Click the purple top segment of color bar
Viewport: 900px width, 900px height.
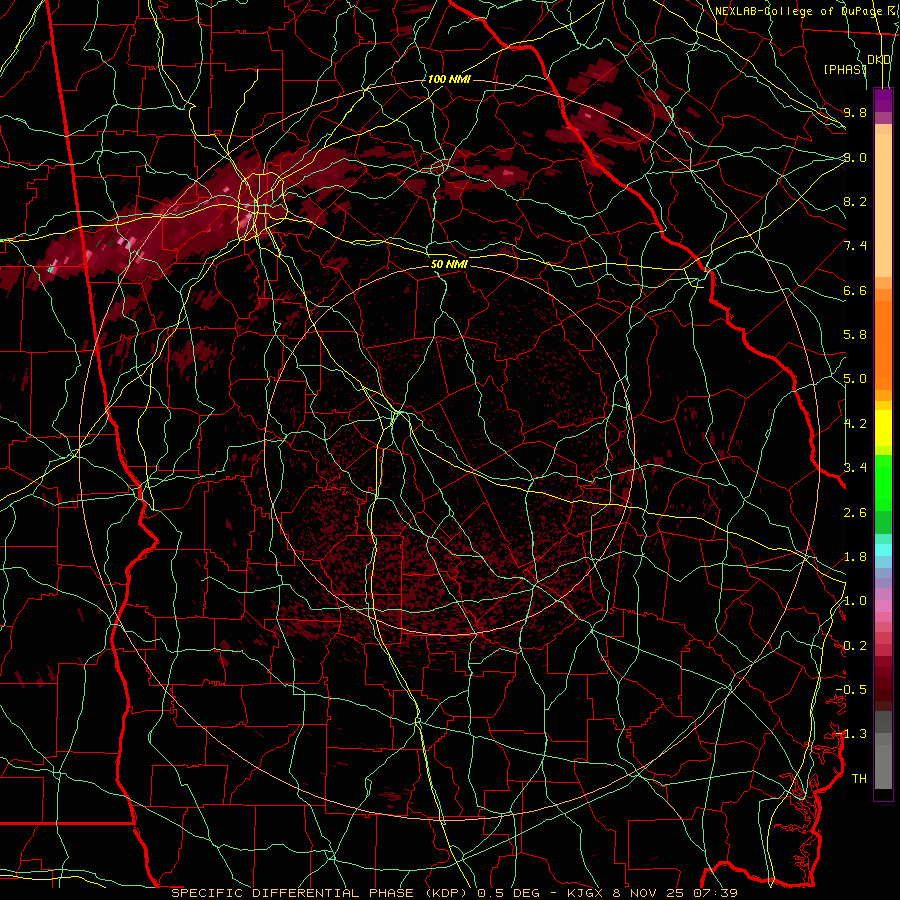[x=883, y=100]
